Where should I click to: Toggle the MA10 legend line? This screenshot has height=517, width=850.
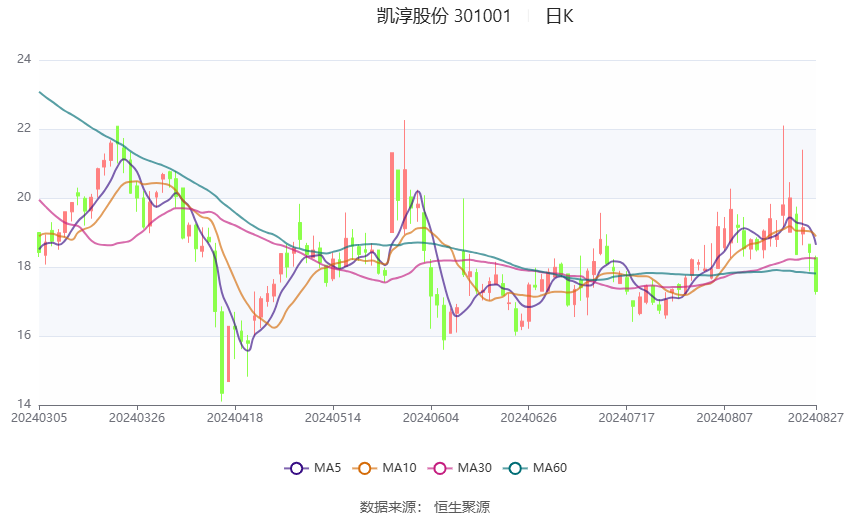384,468
